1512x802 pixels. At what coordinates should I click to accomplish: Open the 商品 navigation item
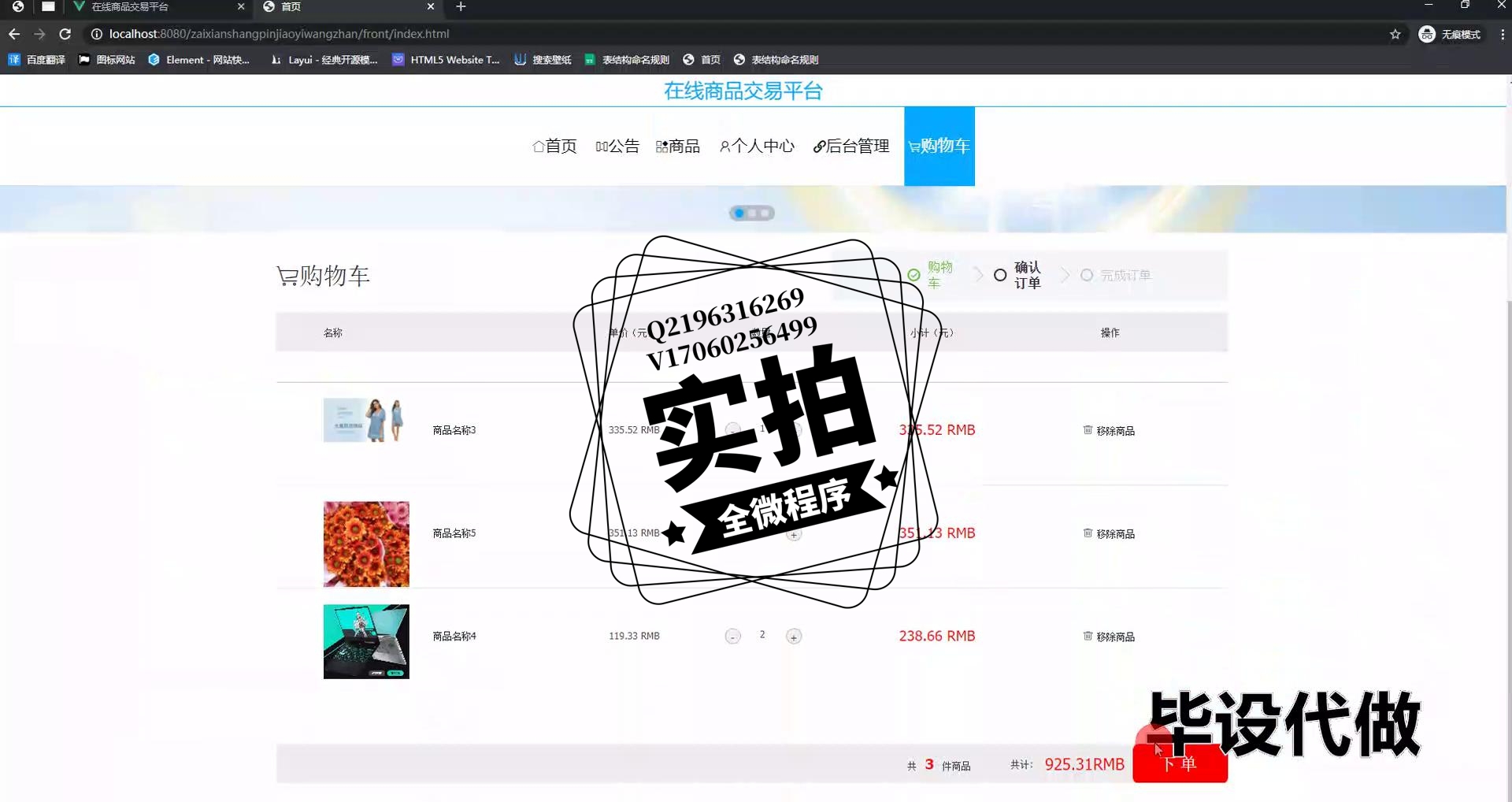coord(678,146)
